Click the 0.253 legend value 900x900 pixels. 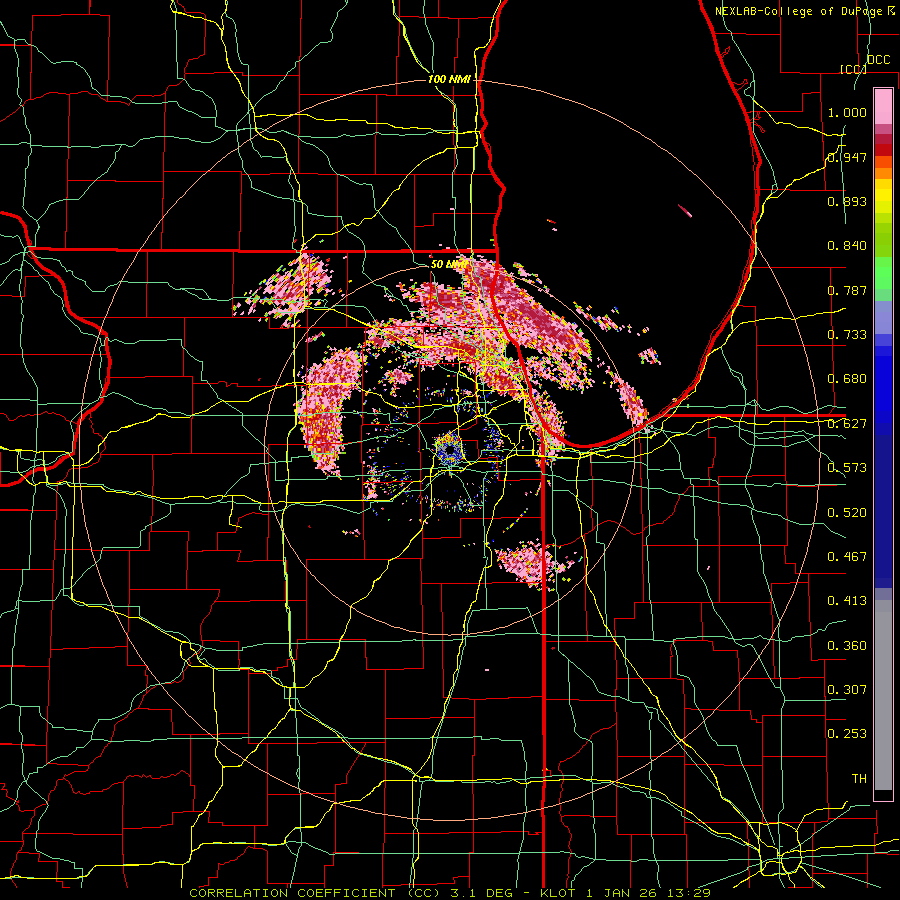847,734
